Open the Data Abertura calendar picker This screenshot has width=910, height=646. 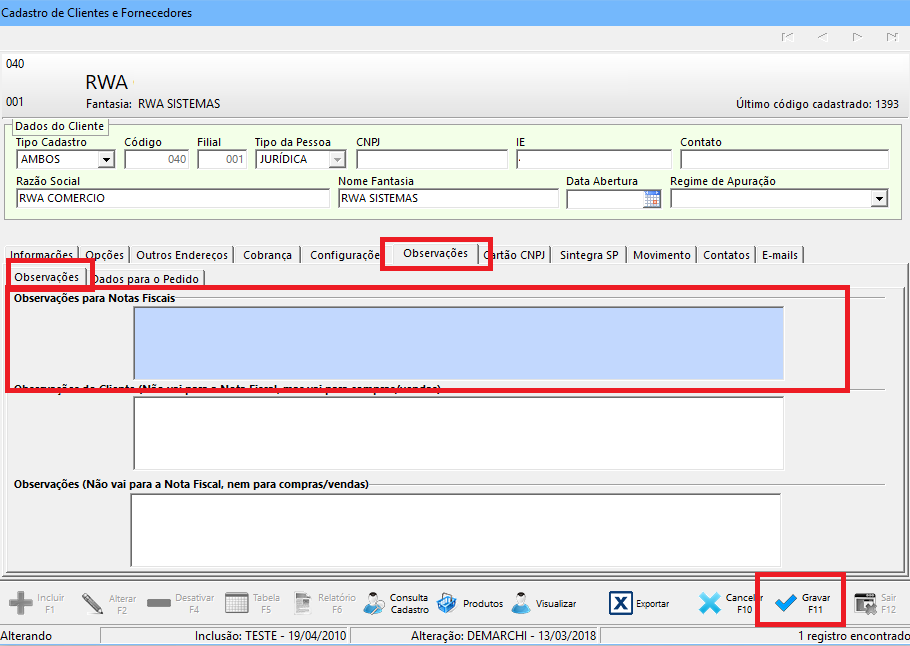(652, 199)
